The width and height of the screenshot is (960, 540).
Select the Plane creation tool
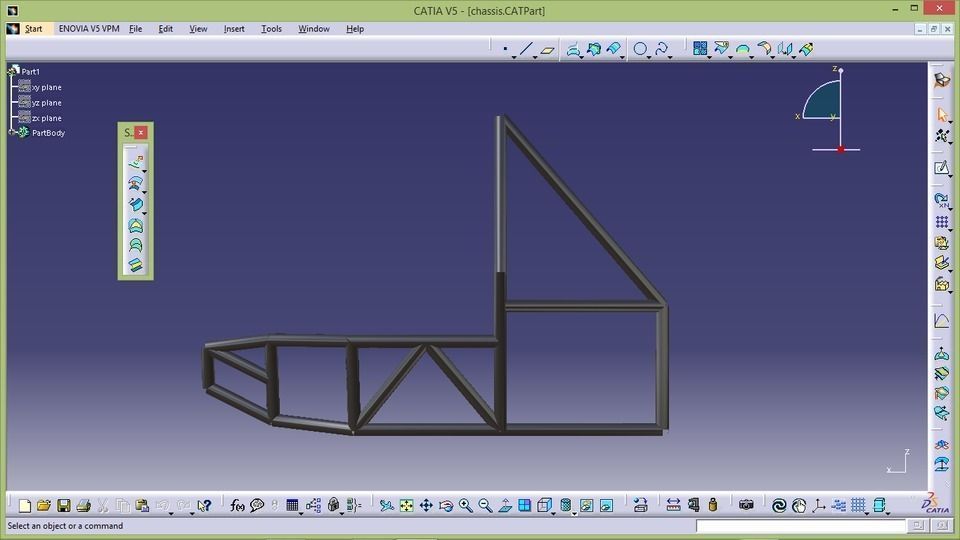point(547,50)
